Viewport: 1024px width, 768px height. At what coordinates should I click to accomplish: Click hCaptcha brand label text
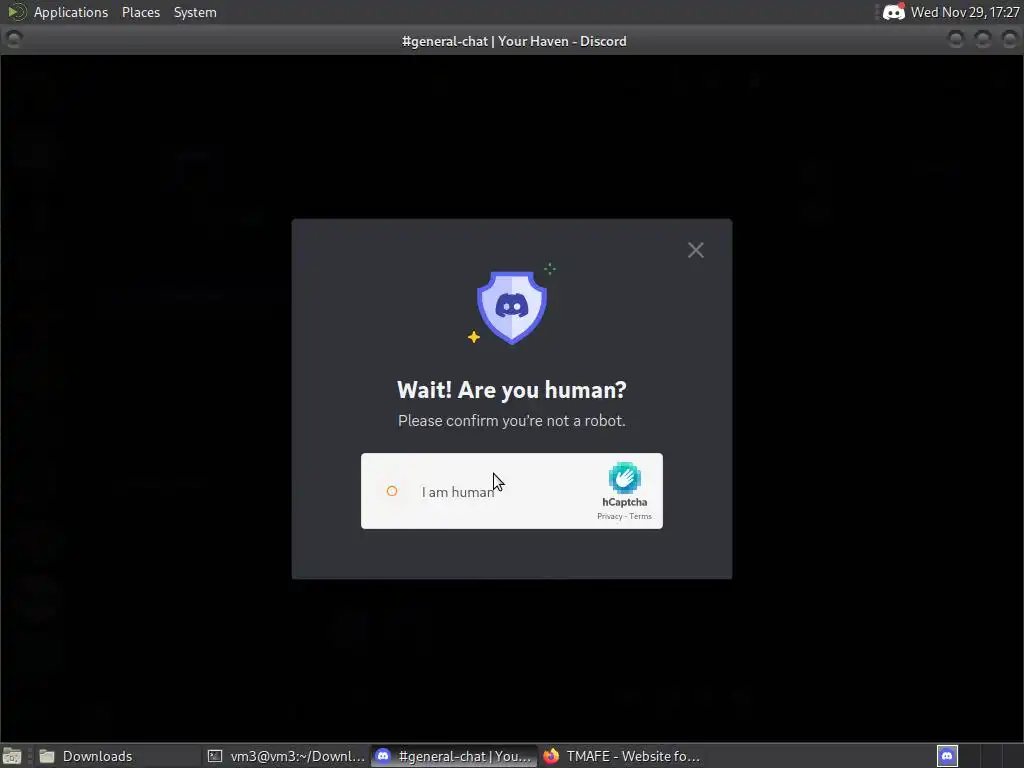tap(624, 502)
